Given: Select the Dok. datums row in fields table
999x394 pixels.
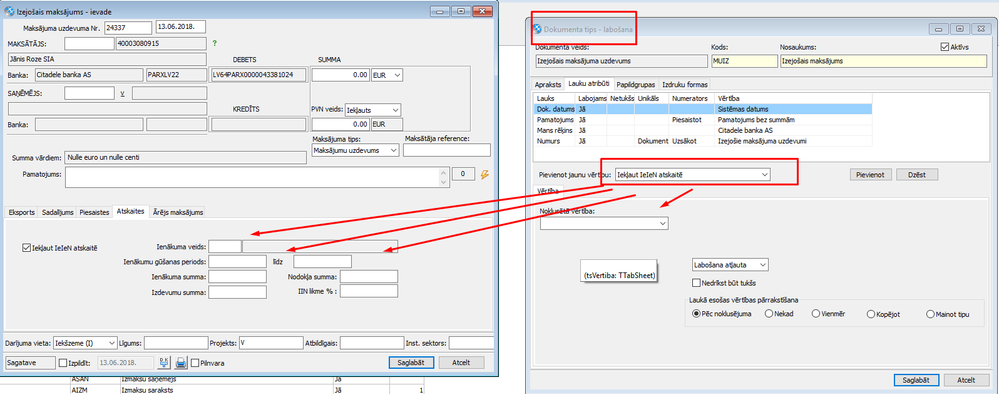Looking at the screenshot, I should coord(703,110).
